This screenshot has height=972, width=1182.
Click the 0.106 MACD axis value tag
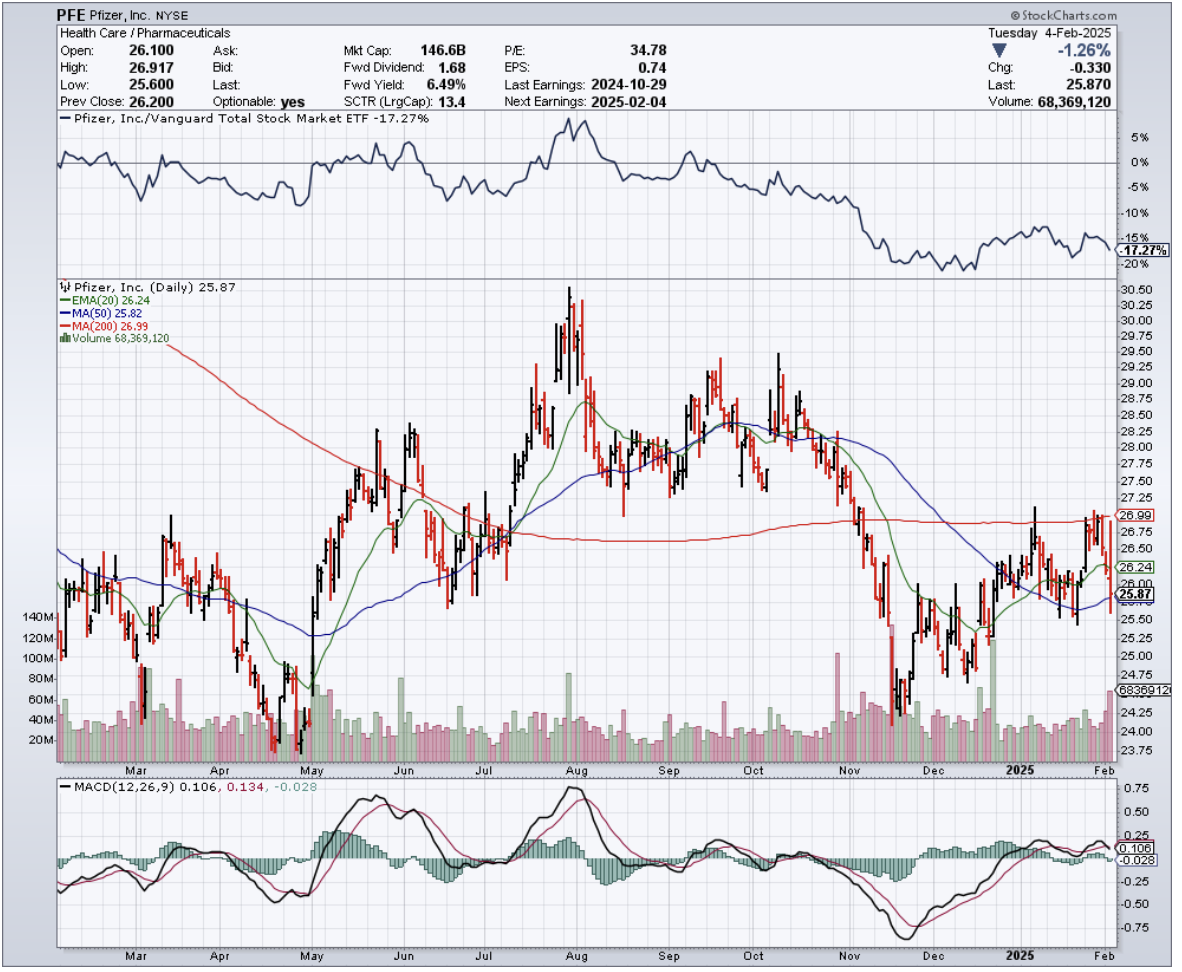(x=1134, y=849)
